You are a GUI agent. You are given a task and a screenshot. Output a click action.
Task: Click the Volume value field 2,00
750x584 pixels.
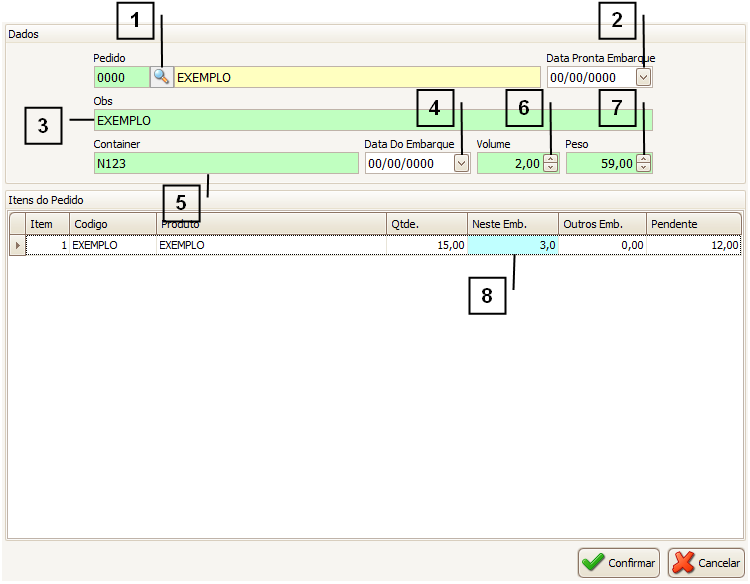[x=509, y=163]
